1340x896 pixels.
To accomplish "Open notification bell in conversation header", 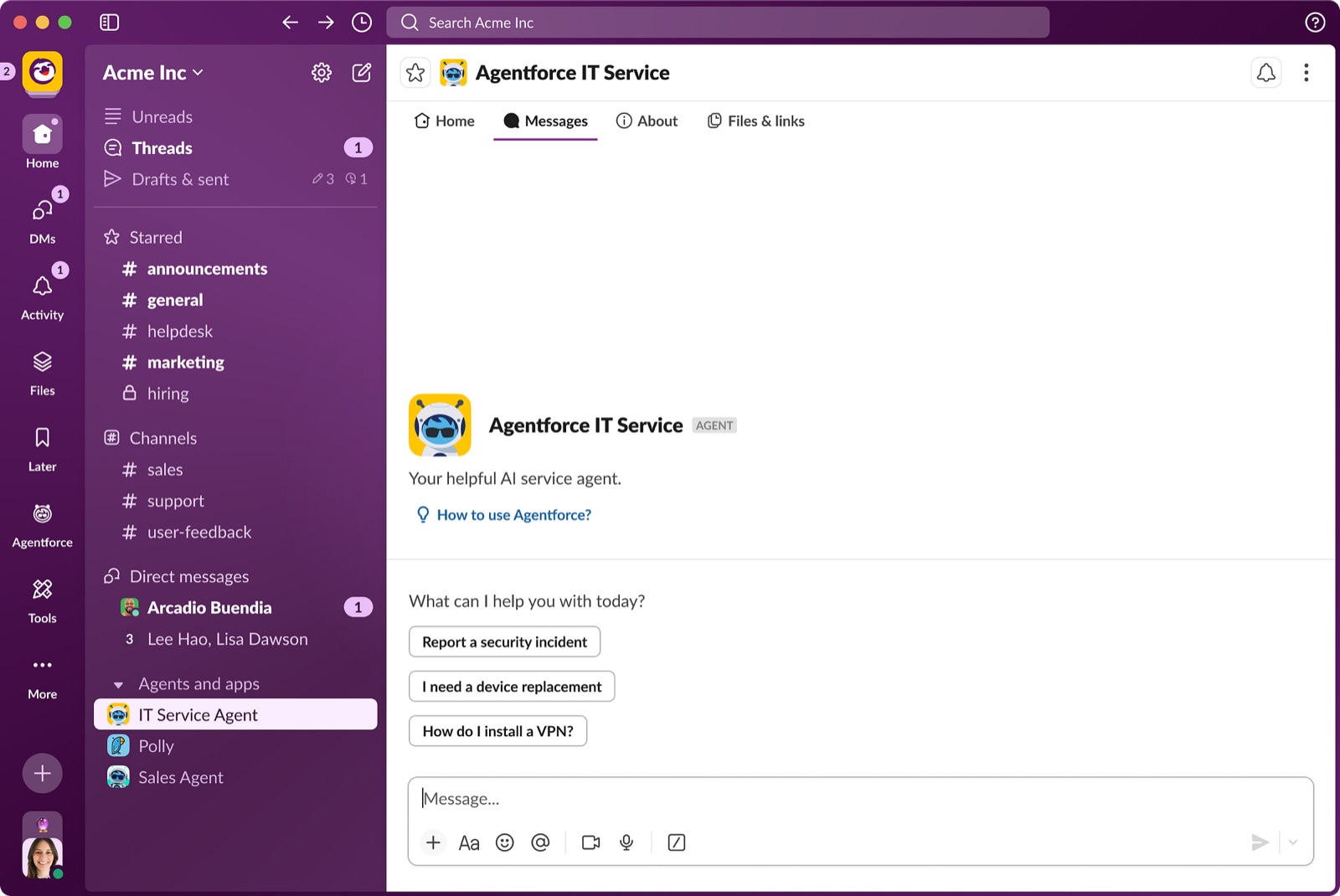I will click(1266, 73).
